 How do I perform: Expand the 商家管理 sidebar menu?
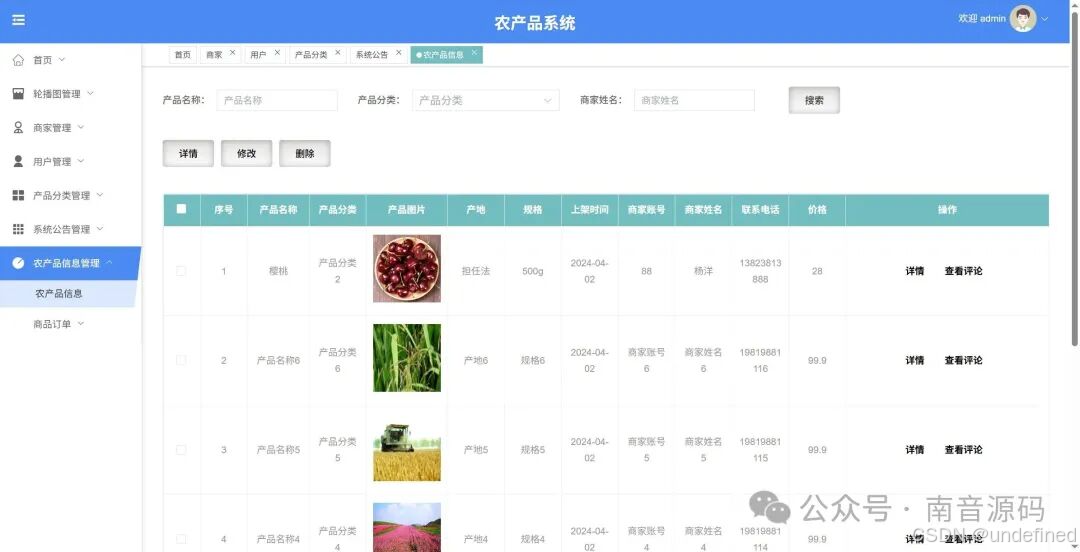81,127
